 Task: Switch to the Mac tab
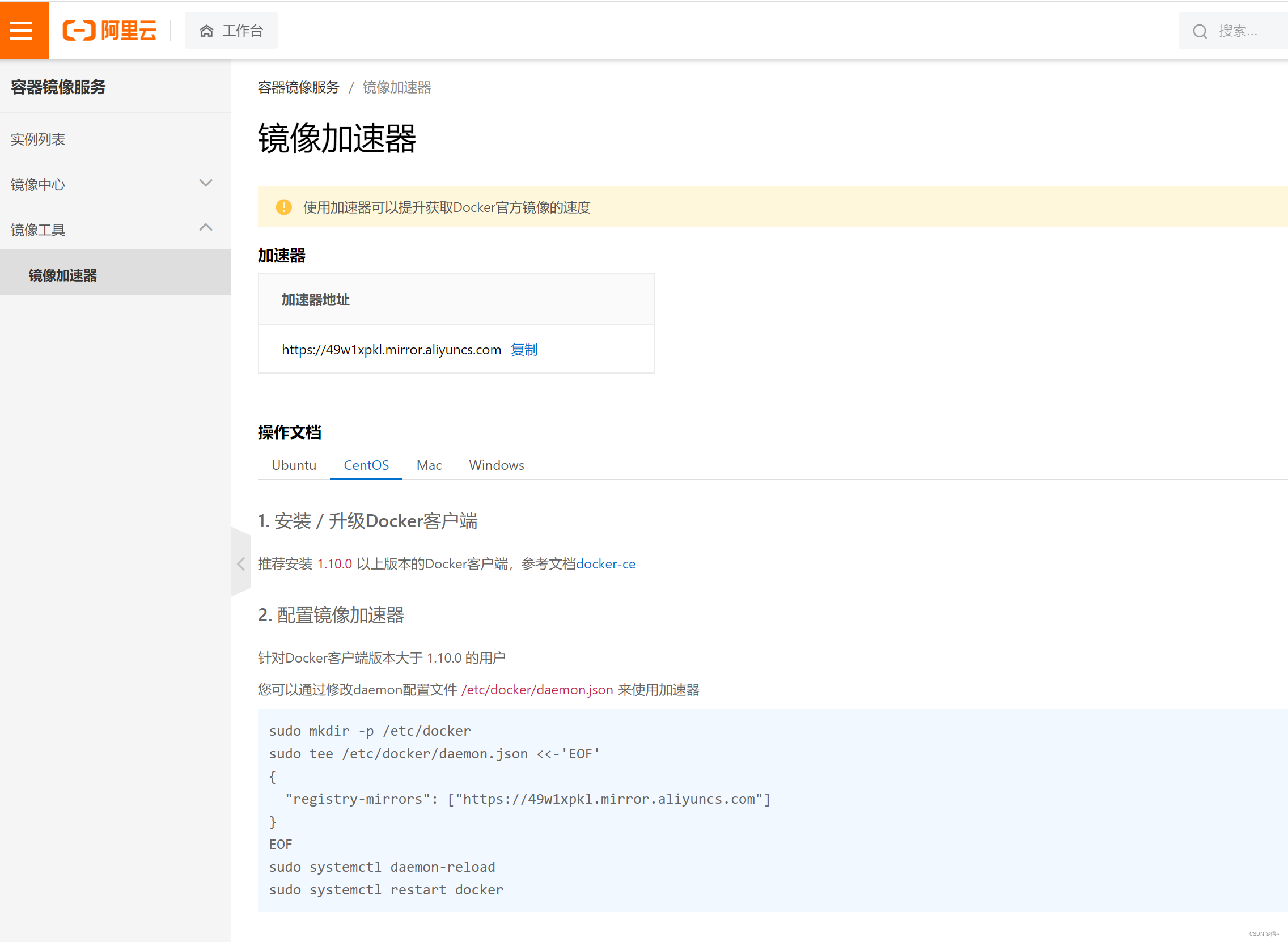429,465
